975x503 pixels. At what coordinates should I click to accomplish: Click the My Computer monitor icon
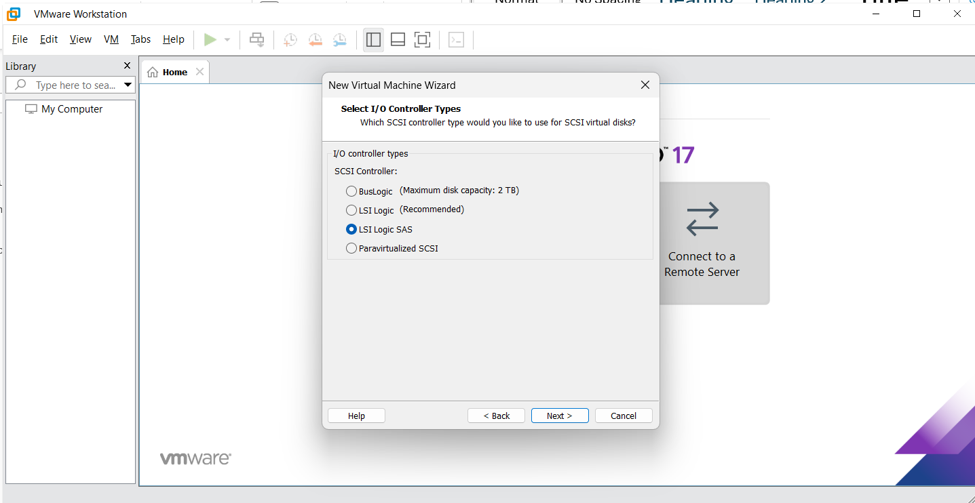(31, 109)
